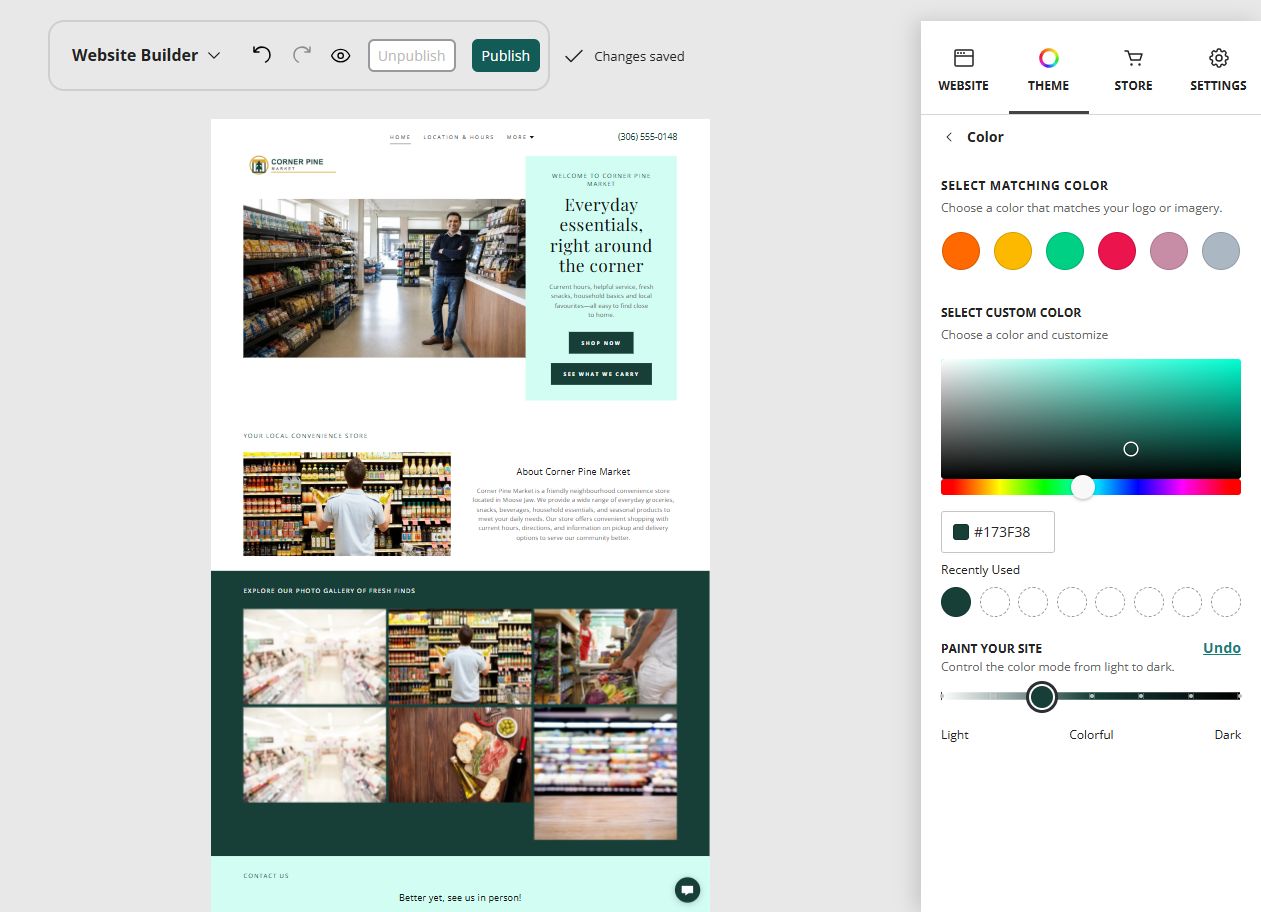
Task: Click the Changes saved status text
Action: point(639,56)
